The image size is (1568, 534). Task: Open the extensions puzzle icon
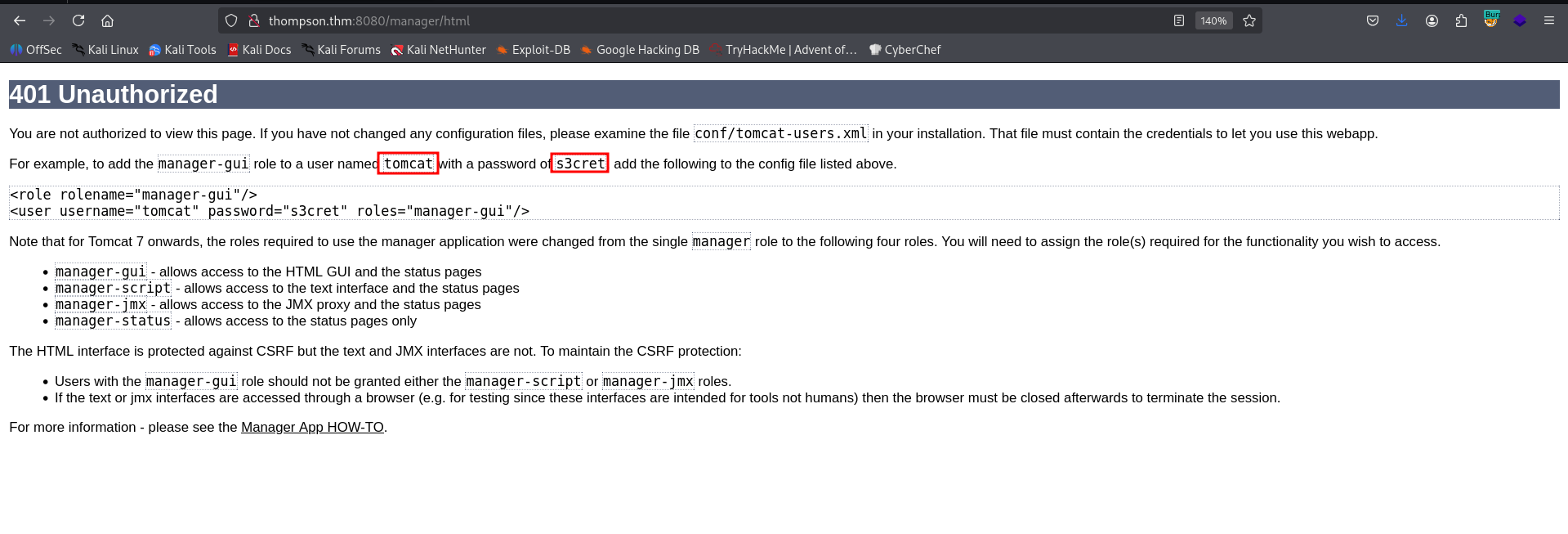1461,20
